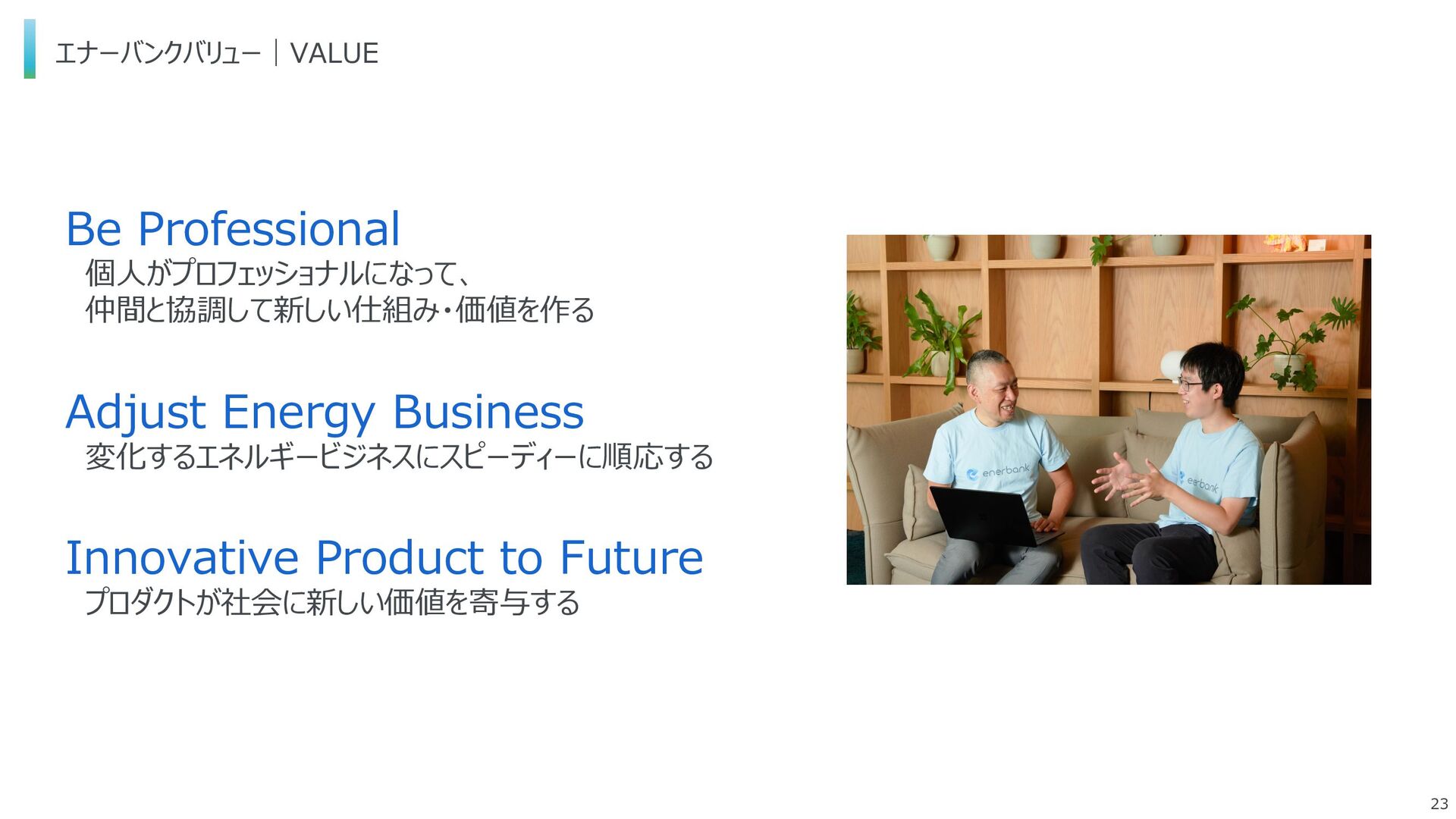Click the 'VALUE' text in the title
The height and width of the screenshot is (819, 1456).
(x=334, y=53)
